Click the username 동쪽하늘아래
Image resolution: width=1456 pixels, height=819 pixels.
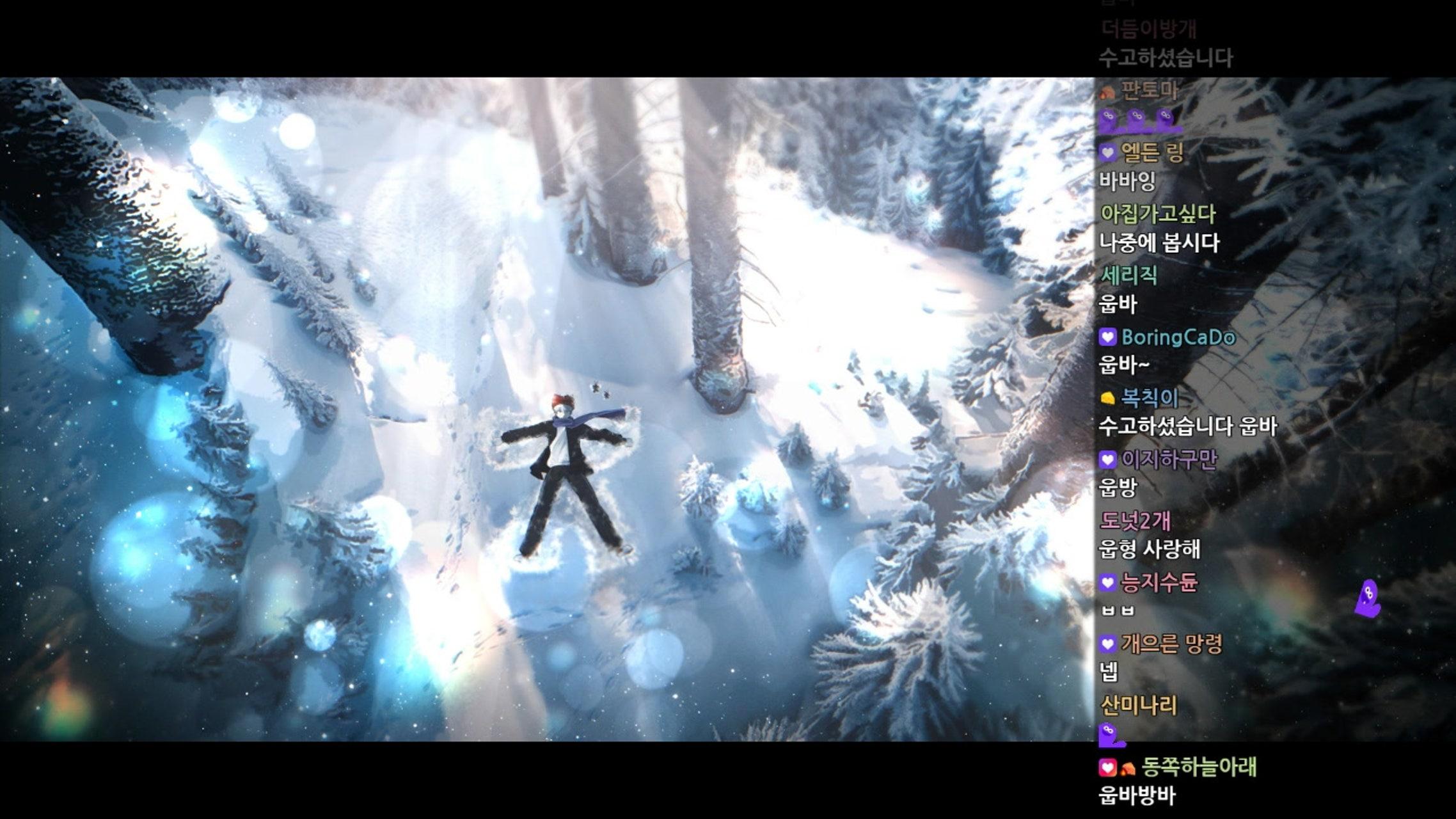click(x=1199, y=767)
